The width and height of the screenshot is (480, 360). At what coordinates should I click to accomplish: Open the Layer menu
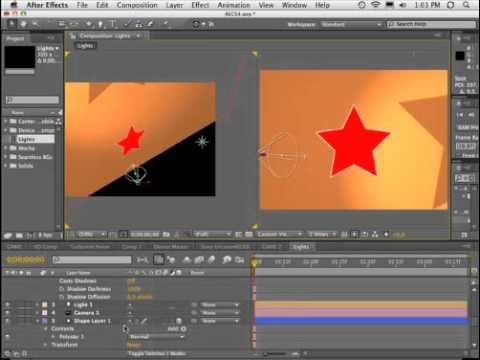pyautogui.click(x=174, y=5)
